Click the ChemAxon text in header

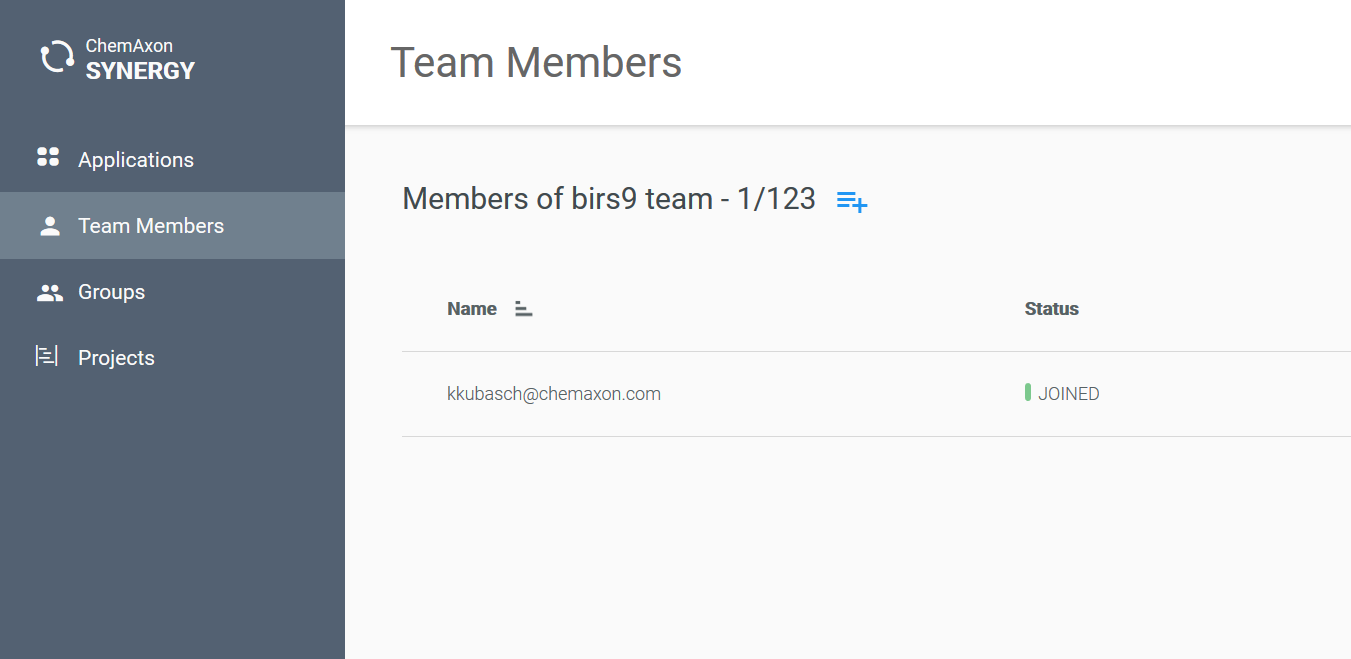129,46
